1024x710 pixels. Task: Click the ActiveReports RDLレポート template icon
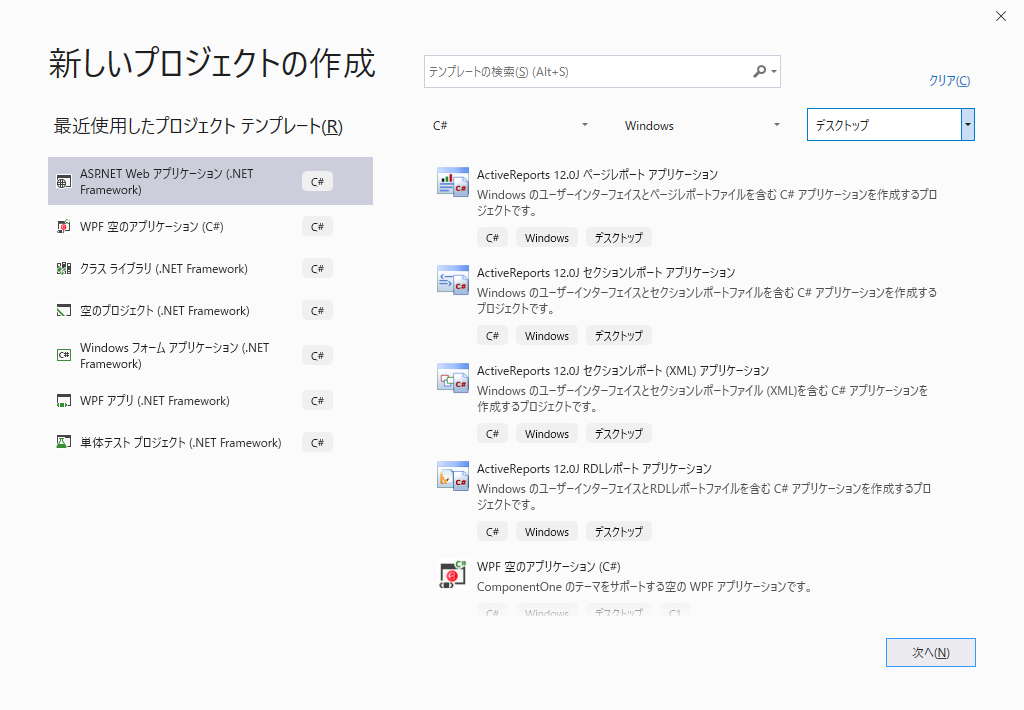tap(453, 476)
